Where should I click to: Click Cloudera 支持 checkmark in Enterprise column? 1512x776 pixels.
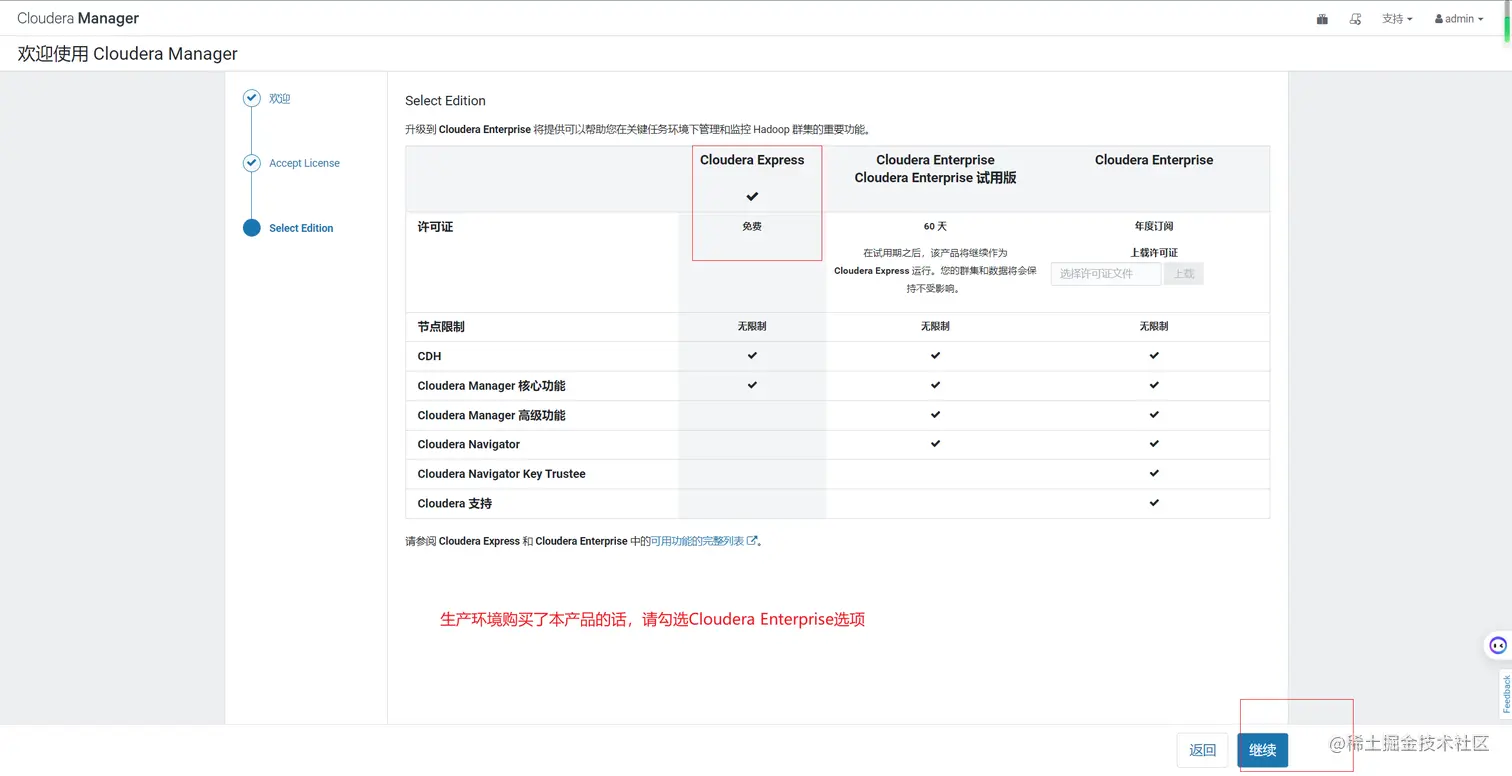[1154, 502]
